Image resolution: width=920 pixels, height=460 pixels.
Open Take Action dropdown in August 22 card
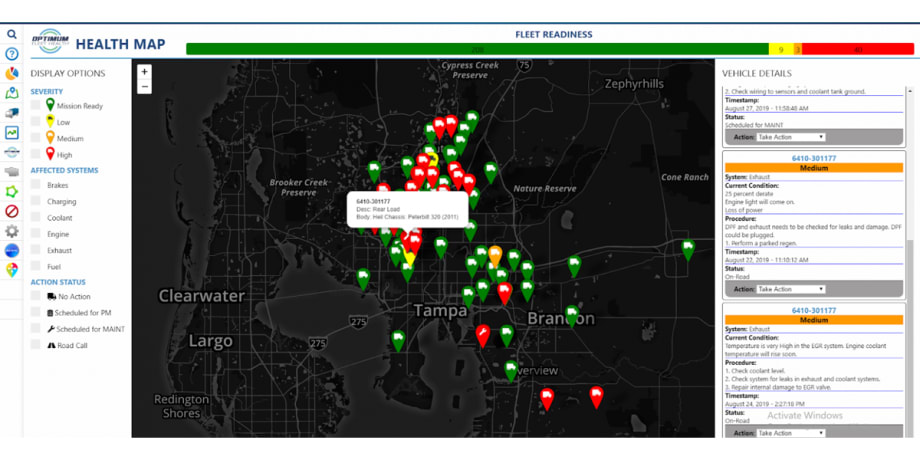click(x=790, y=289)
